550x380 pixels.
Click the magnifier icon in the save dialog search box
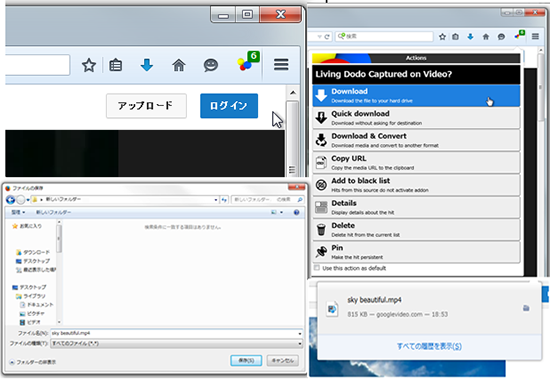(300, 200)
